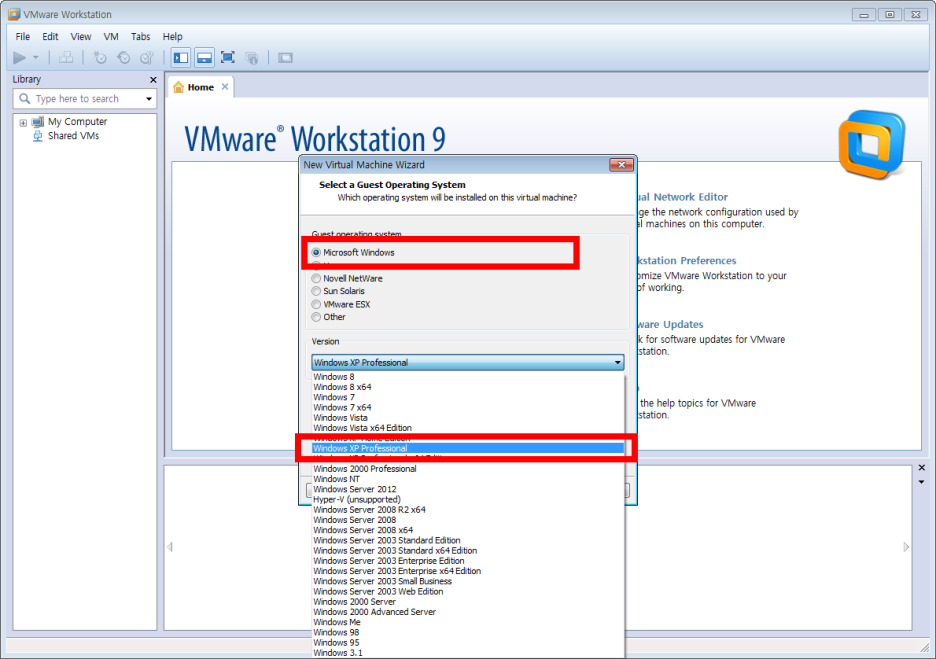This screenshot has width=936, height=659.
Task: Open the VM menu
Action: [110, 36]
